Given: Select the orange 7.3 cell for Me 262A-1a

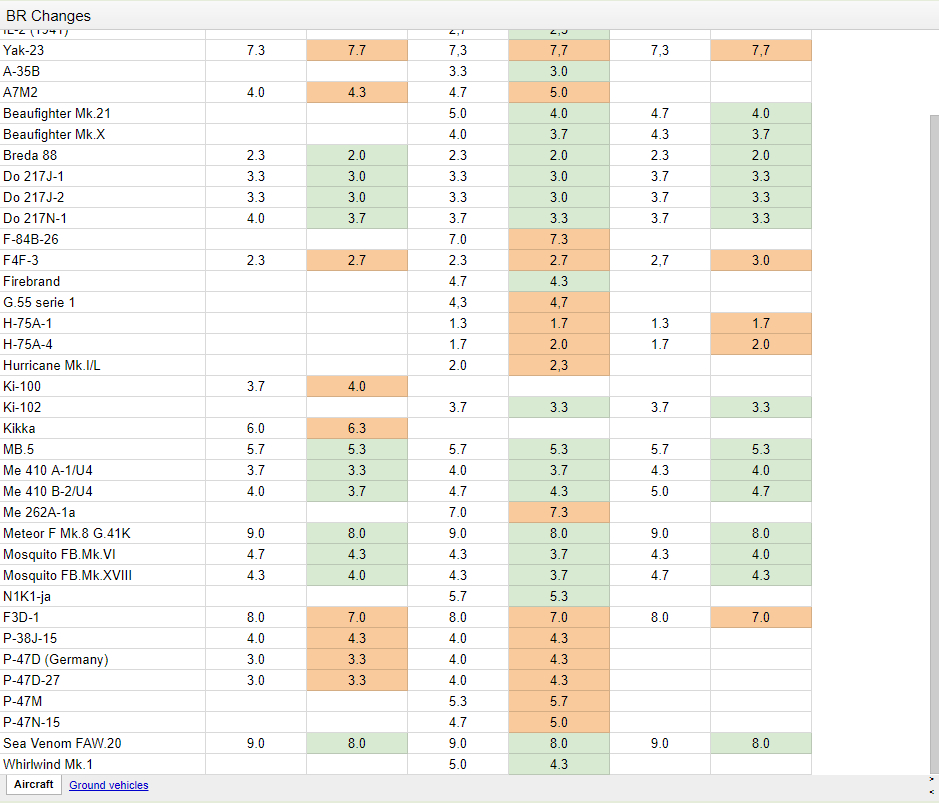Looking at the screenshot, I should click(558, 513).
